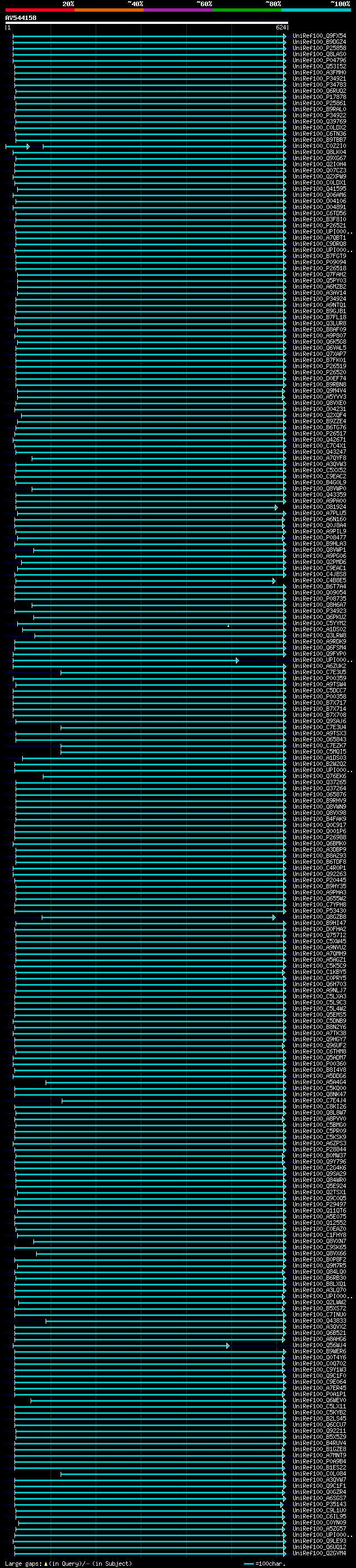Select hit label UniRef100_A7QYF8
Screen dimensions: 356x1568
click(319, 458)
